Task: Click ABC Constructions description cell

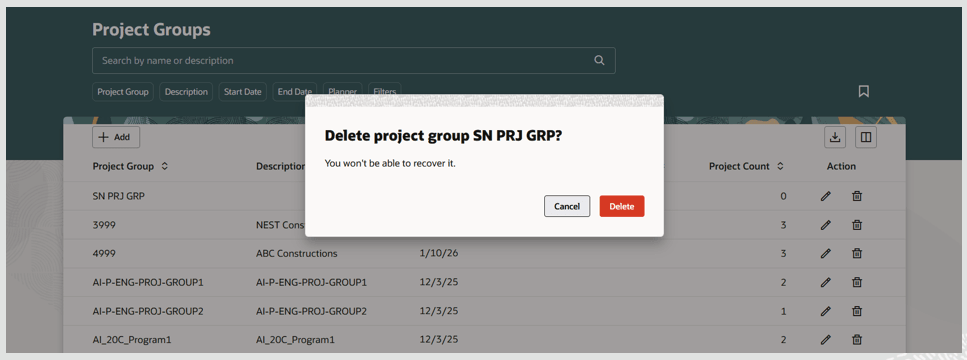Action: pos(297,253)
